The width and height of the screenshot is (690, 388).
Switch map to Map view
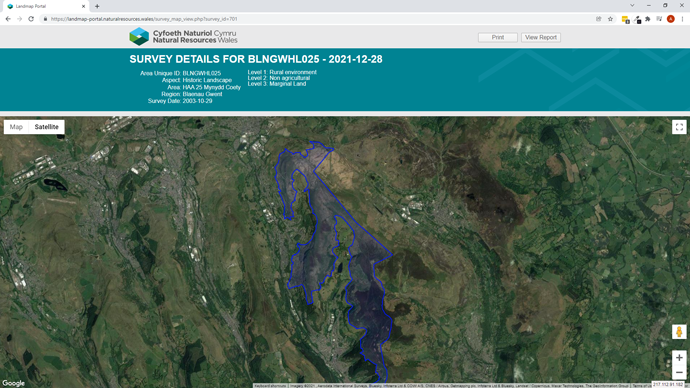point(16,127)
